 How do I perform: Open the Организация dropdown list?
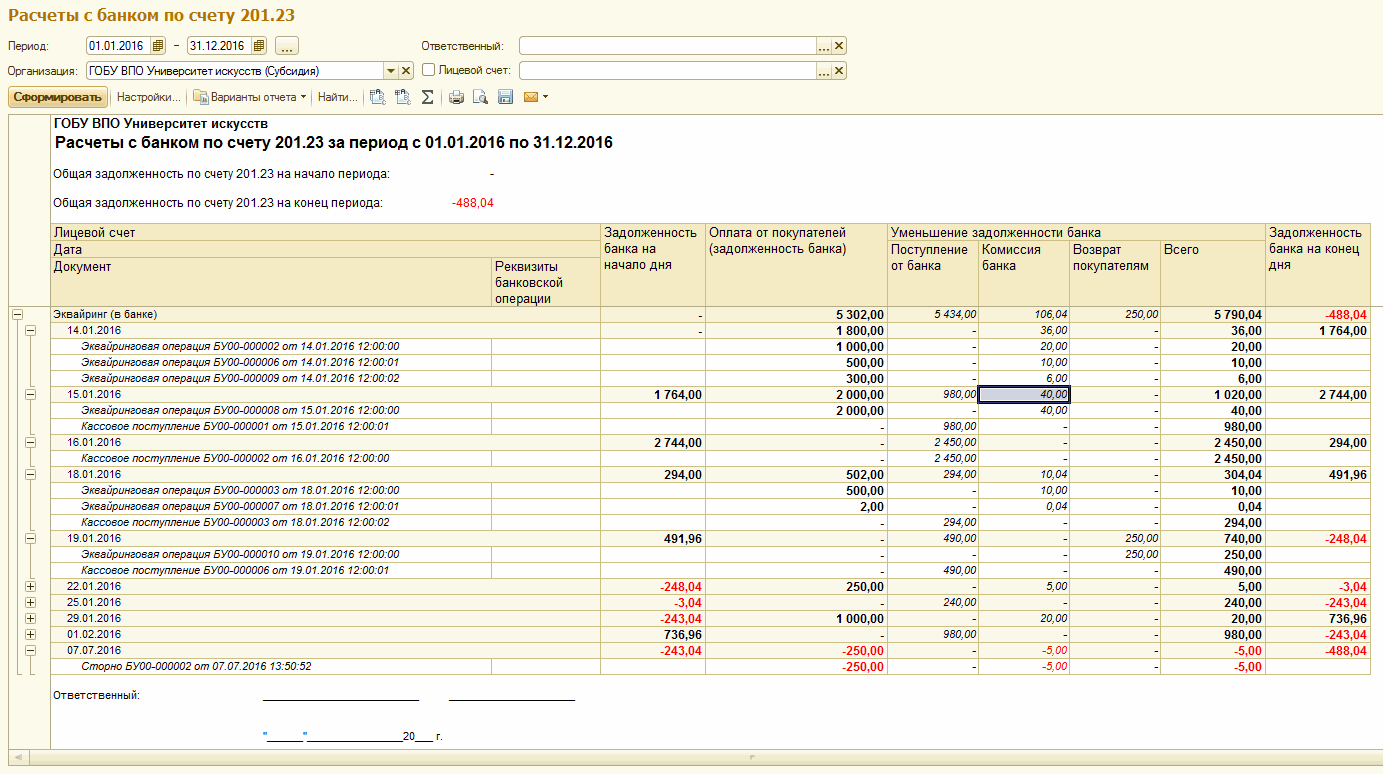pyautogui.click(x=390, y=71)
